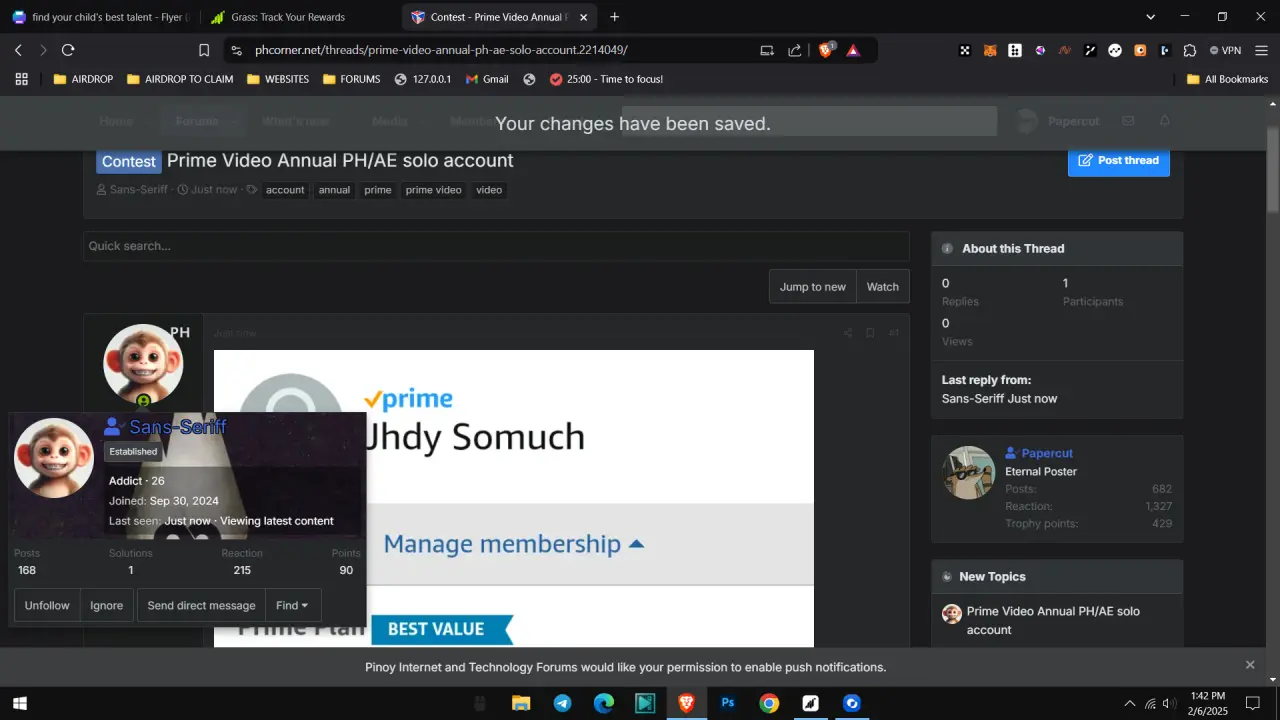
Task: Open the volume icon in system tray
Action: (x=1168, y=703)
